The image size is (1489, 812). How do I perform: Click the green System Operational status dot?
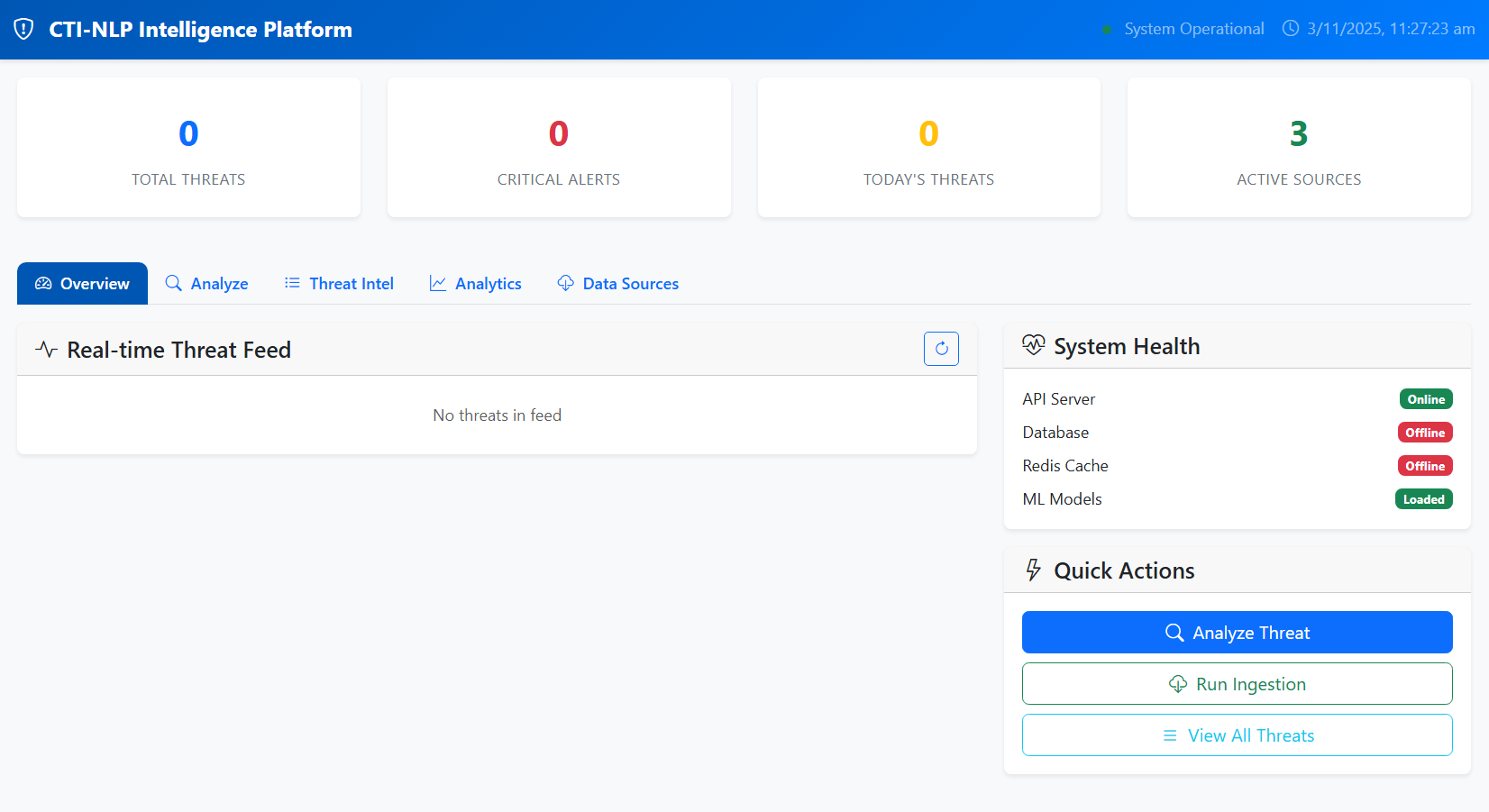[x=1107, y=30]
